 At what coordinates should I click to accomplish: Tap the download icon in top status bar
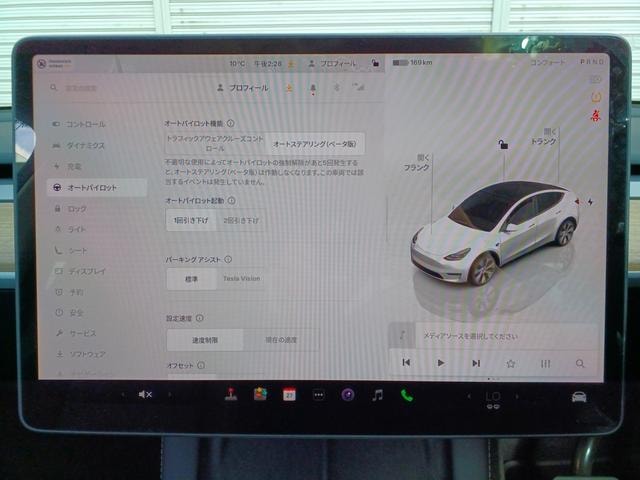pos(291,64)
